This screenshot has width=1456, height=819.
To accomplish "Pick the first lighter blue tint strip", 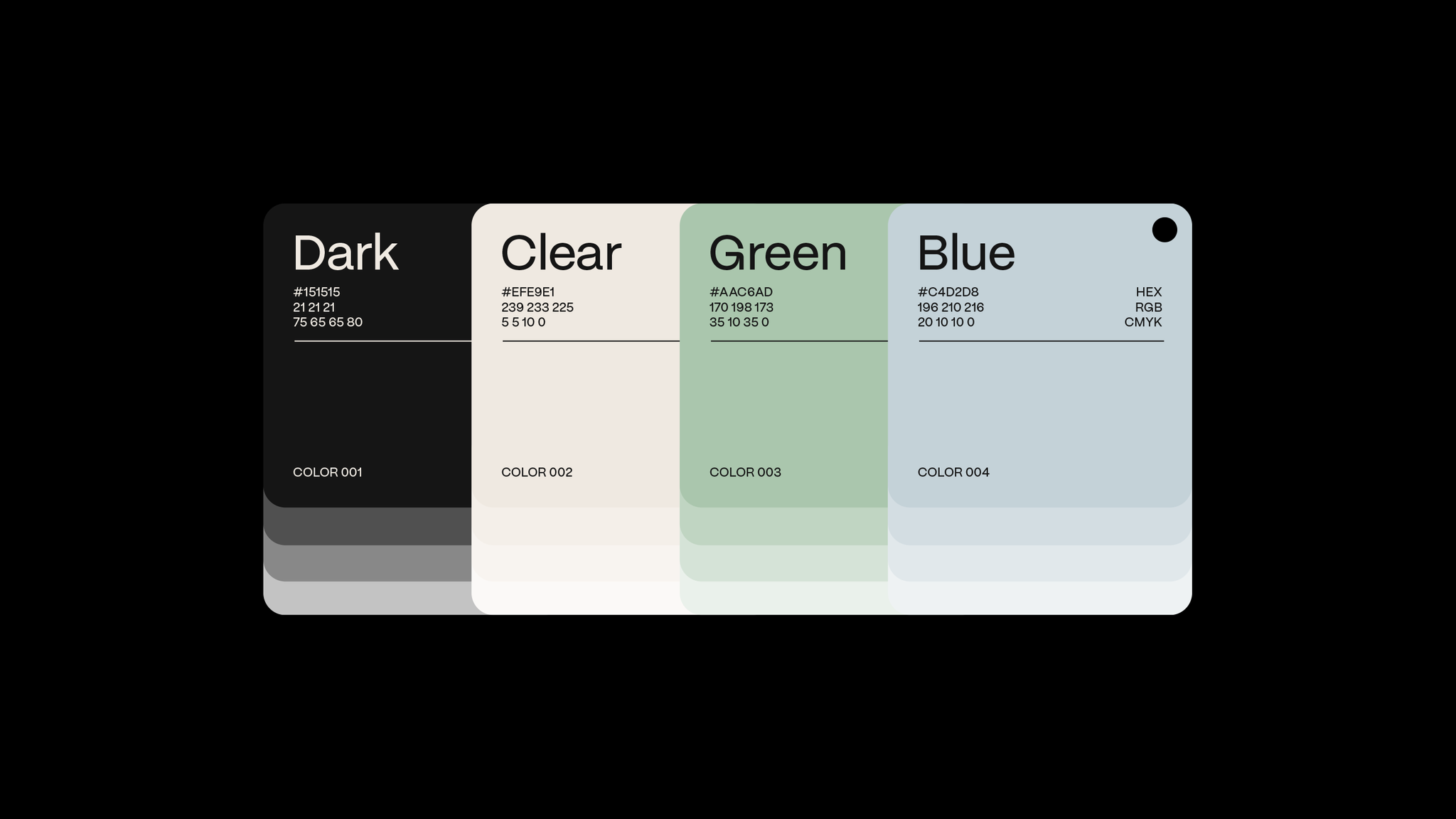I will point(1039,528).
